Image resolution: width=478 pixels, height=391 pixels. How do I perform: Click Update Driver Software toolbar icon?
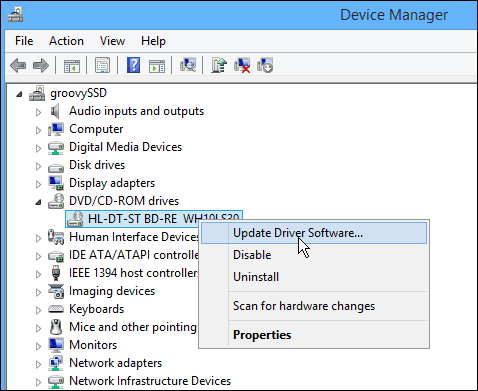coord(219,65)
